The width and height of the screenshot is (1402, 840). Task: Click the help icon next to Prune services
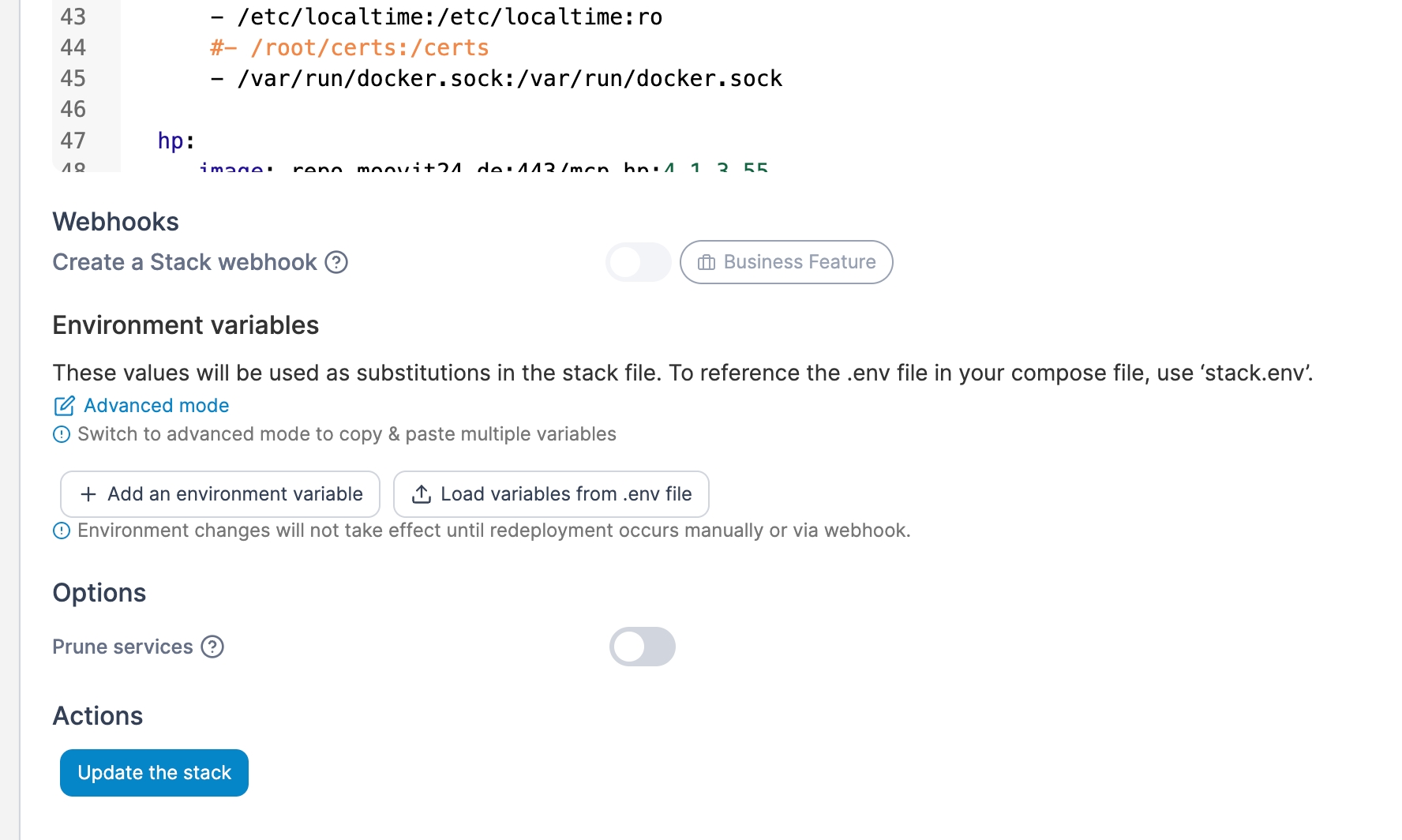212,647
